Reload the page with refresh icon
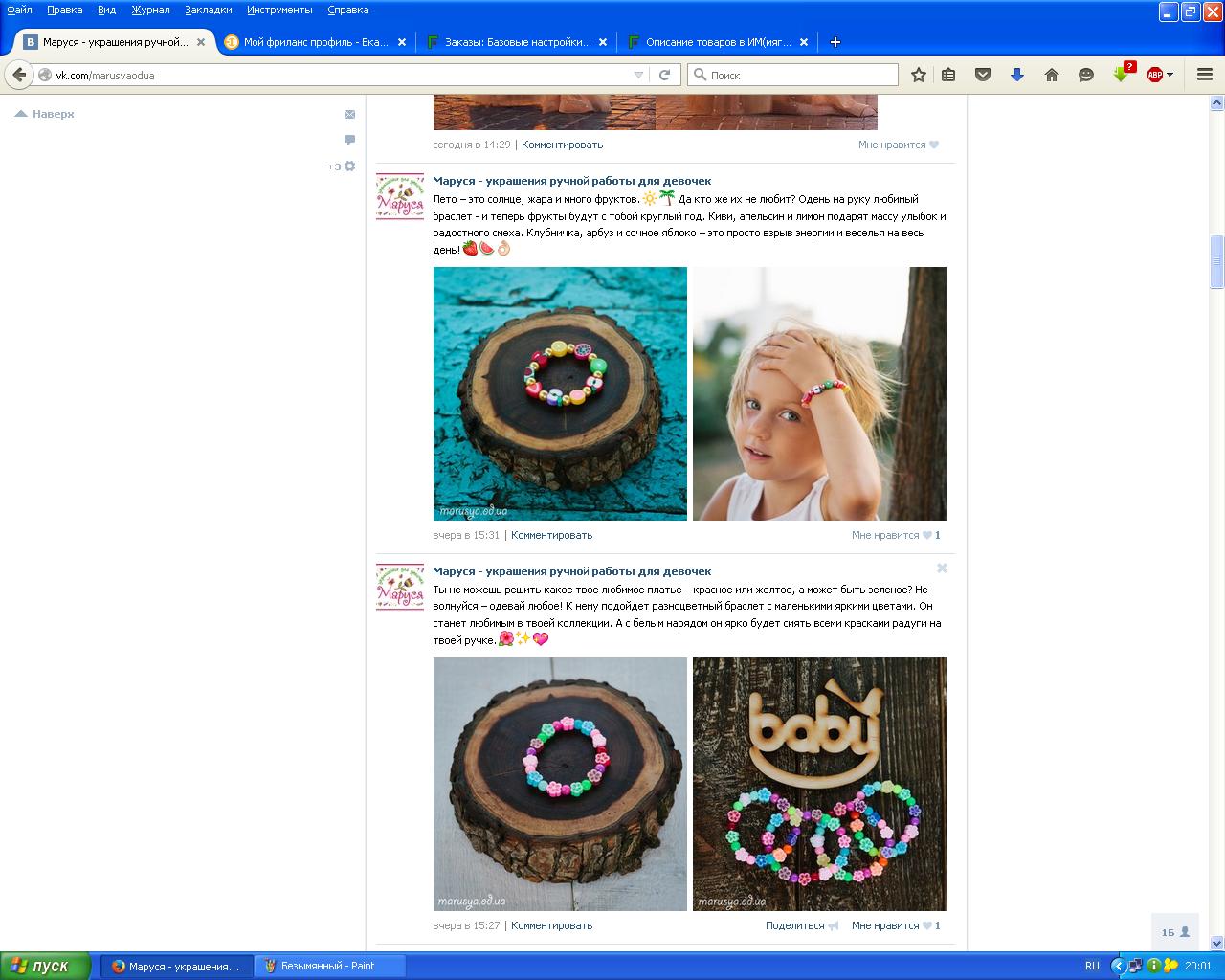Screen dimensions: 1225x980 tap(664, 75)
